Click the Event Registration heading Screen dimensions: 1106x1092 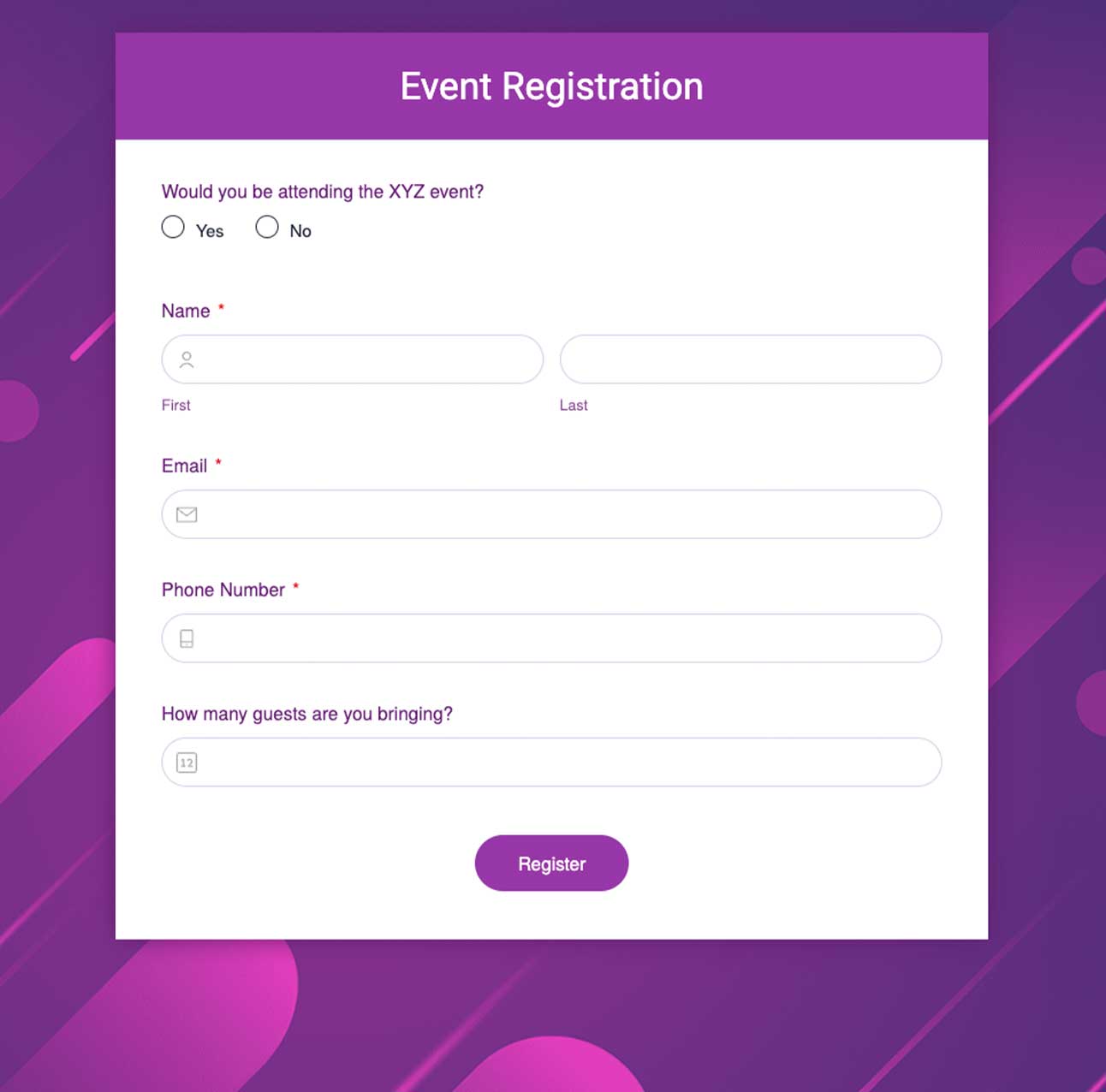(551, 86)
